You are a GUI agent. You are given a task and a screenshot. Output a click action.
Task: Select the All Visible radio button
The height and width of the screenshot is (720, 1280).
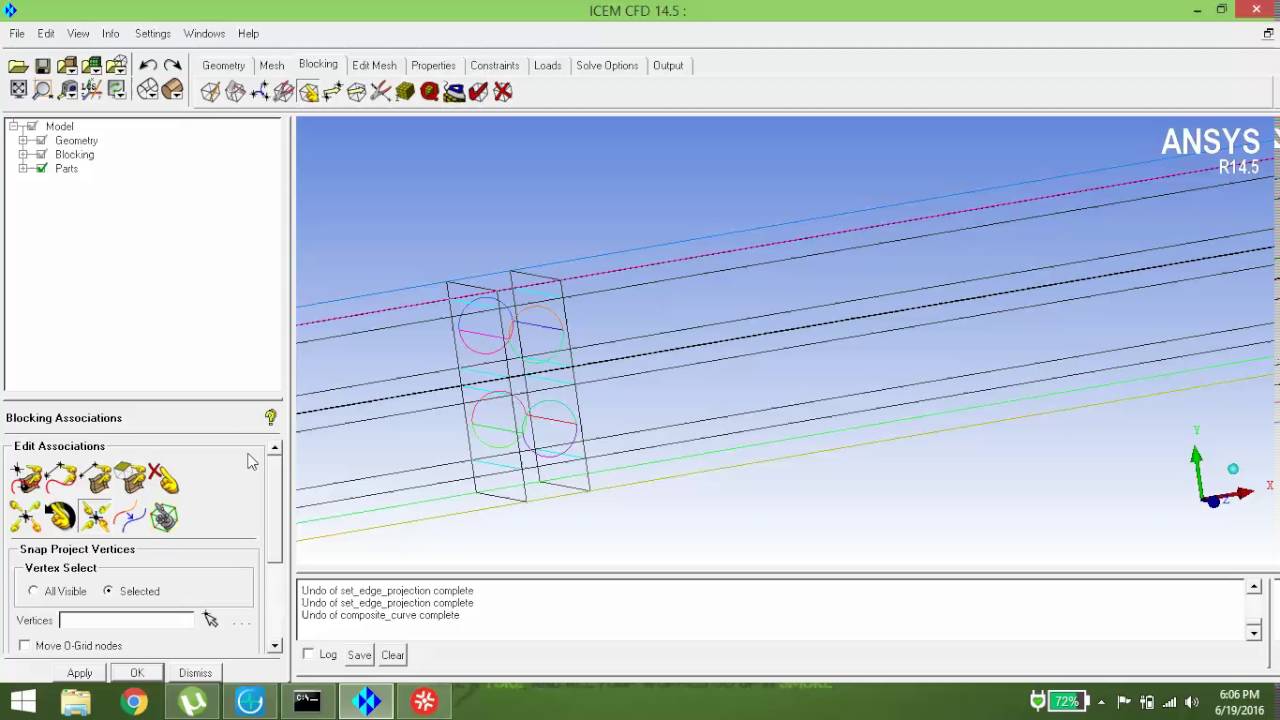tap(33, 591)
